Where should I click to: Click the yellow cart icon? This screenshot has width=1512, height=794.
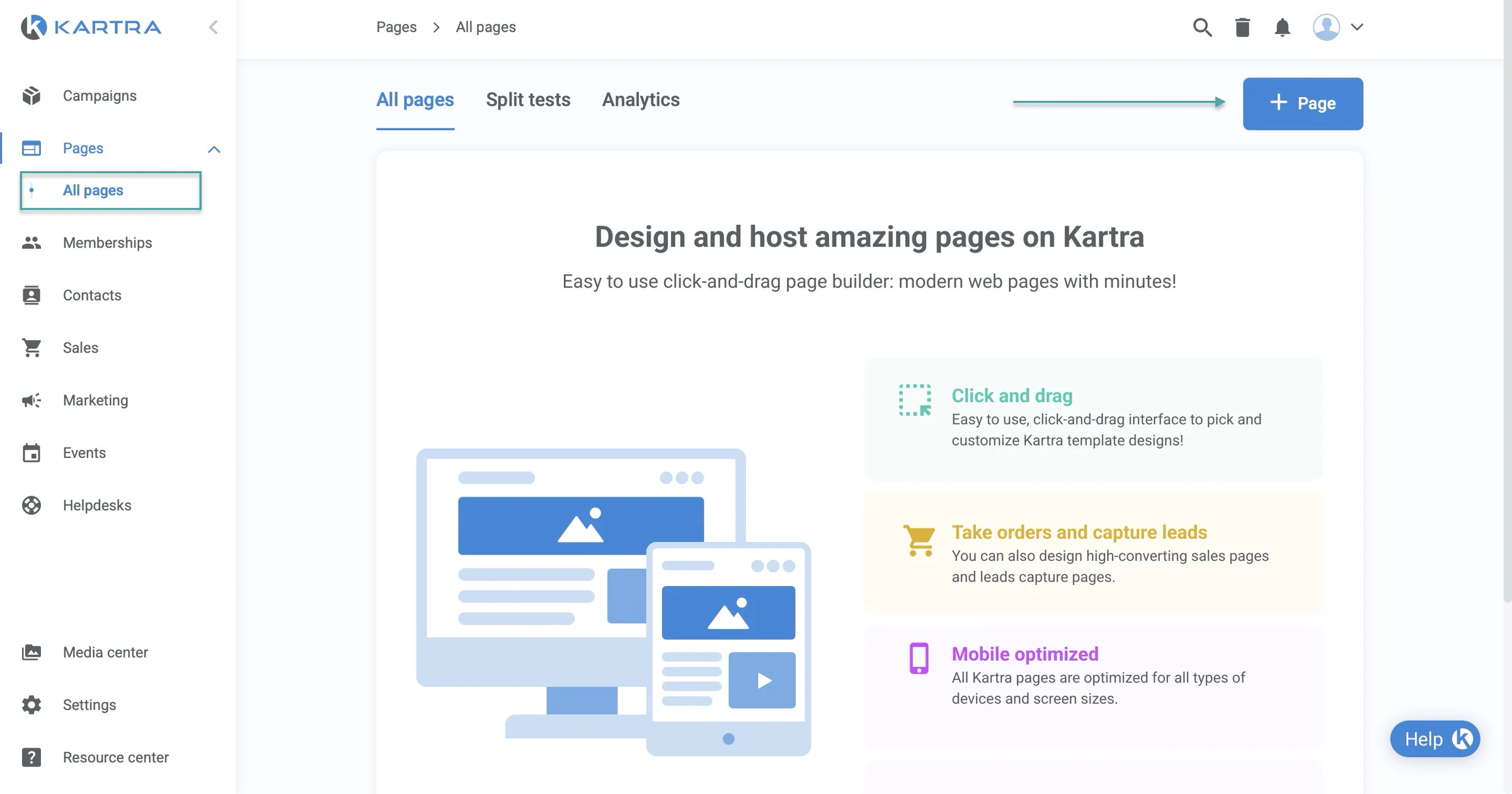click(x=919, y=541)
